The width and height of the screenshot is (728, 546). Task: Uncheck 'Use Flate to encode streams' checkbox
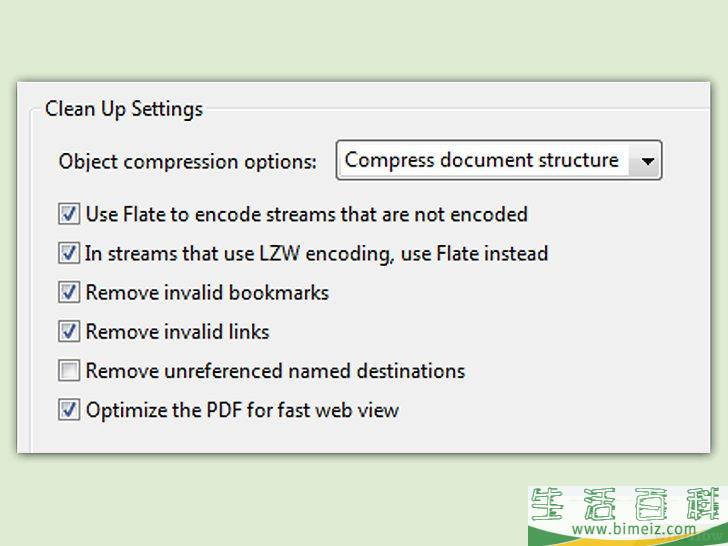pyautogui.click(x=69, y=214)
